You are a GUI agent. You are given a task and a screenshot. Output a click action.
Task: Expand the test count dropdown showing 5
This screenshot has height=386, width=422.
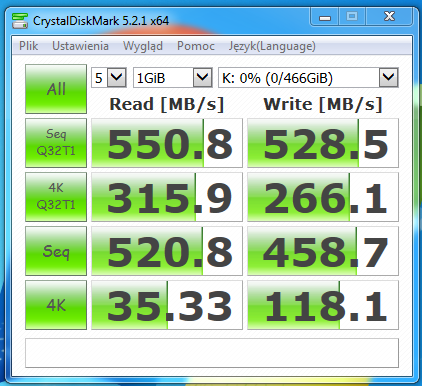109,78
